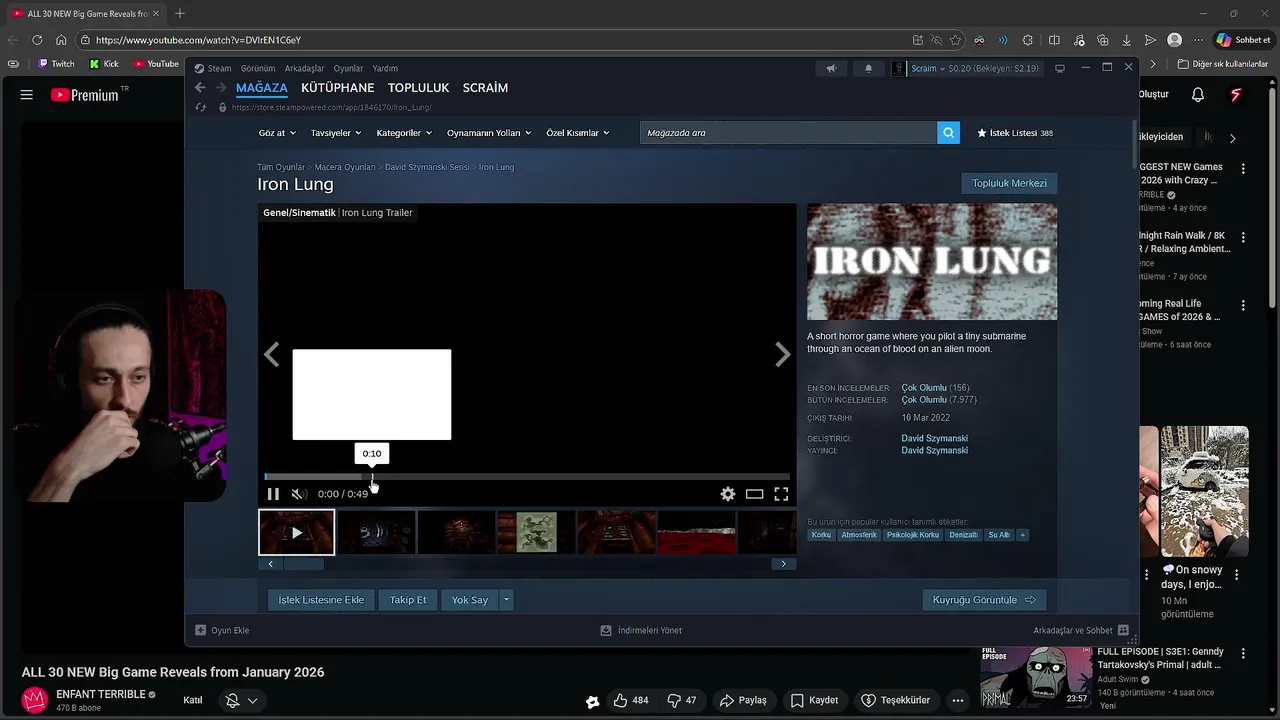The image size is (1280, 720).
Task: Select the red blood ocean thumbnail
Action: click(696, 532)
